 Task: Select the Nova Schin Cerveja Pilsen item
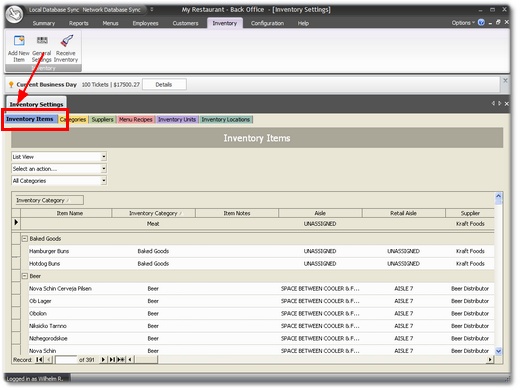[x=60, y=288]
